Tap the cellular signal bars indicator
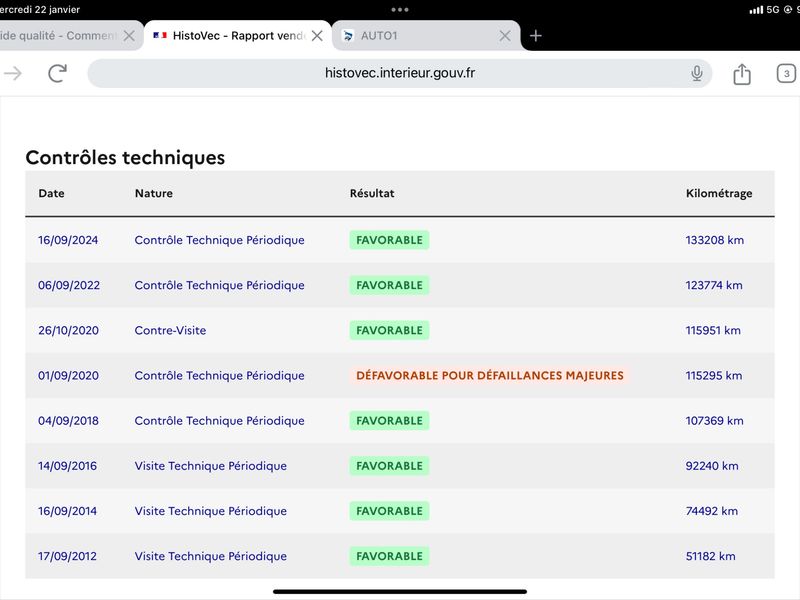 point(756,10)
